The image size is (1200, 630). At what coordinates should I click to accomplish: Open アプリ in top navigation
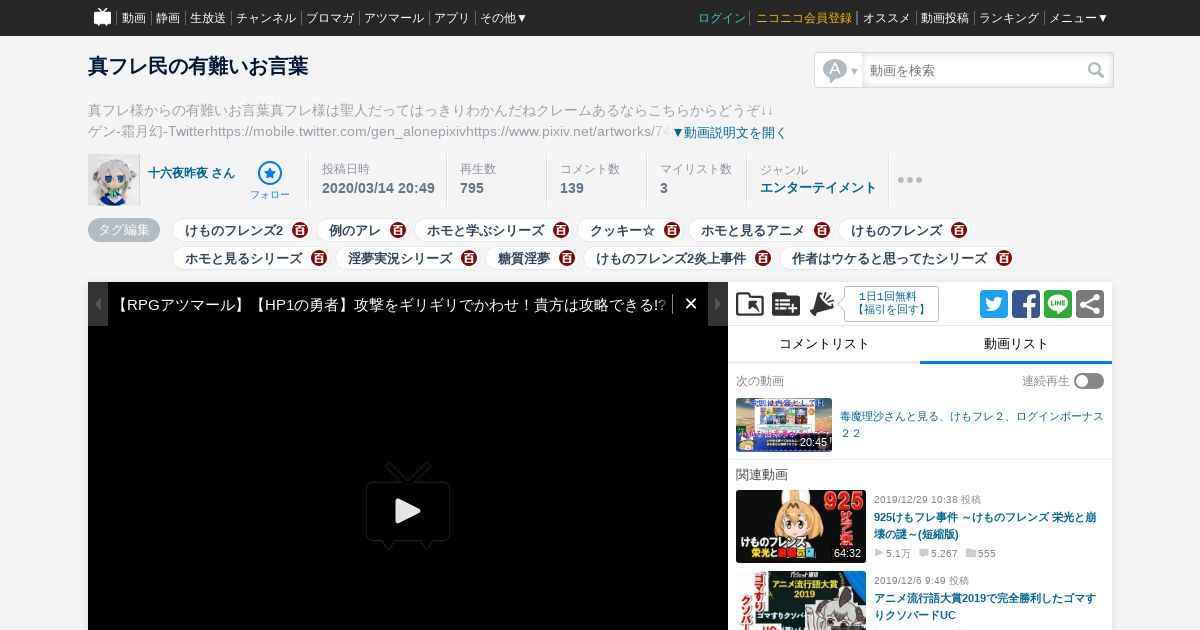coord(452,18)
